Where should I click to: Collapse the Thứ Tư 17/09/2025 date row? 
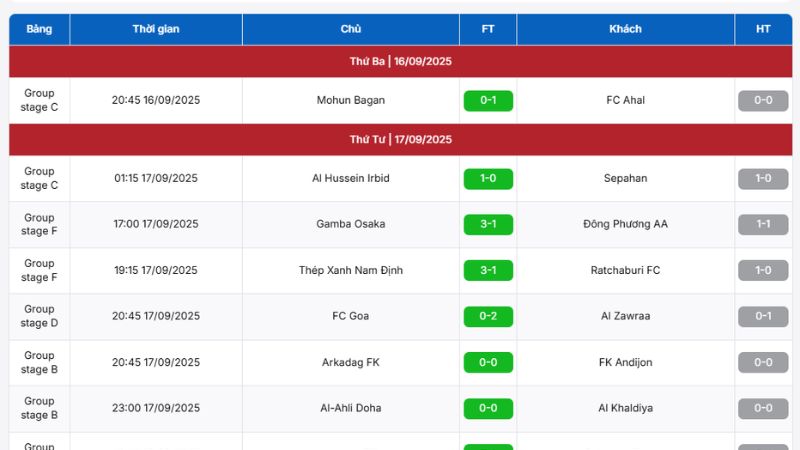pyautogui.click(x=400, y=139)
